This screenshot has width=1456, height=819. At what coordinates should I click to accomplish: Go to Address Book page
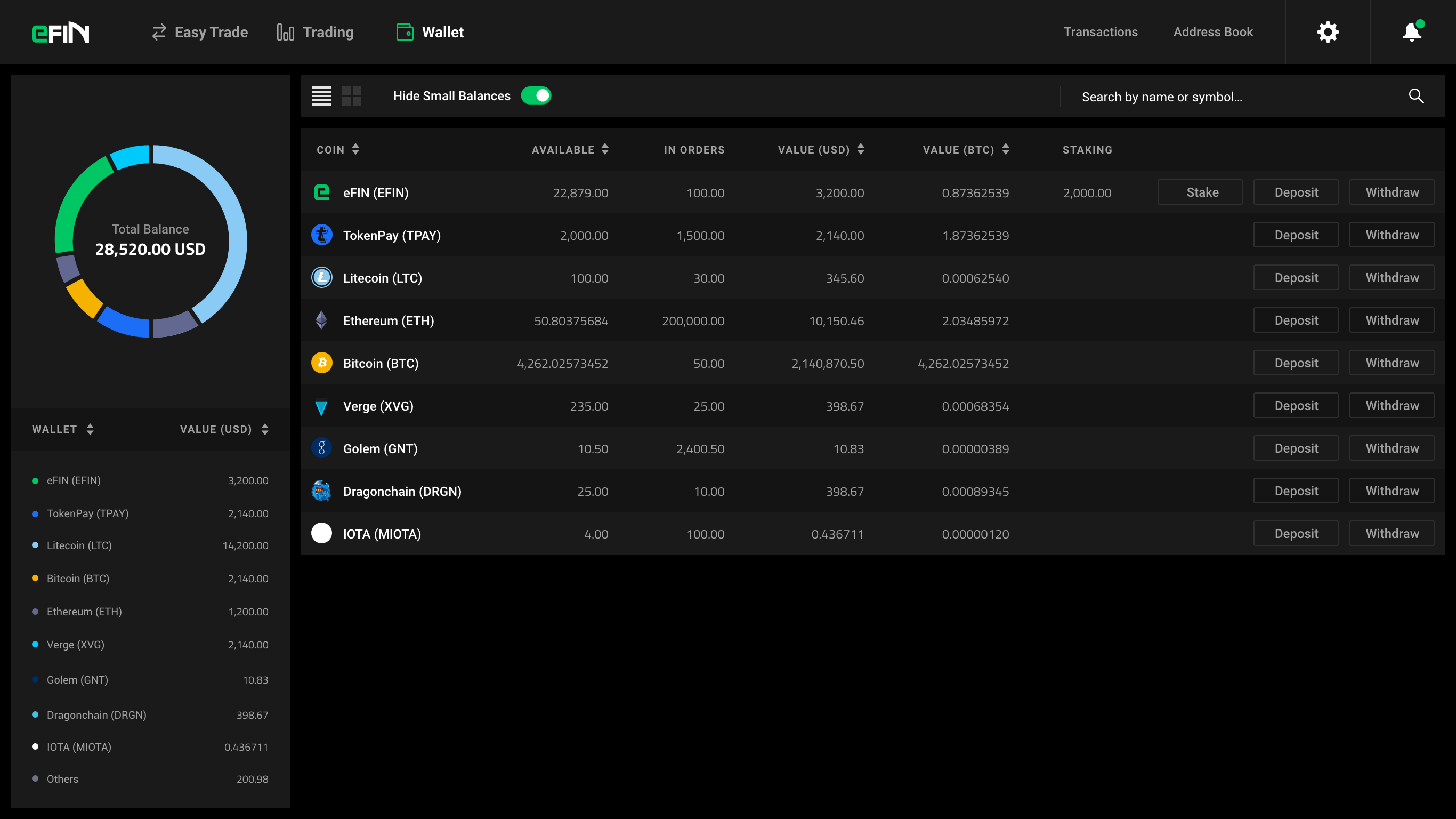pos(1213,32)
